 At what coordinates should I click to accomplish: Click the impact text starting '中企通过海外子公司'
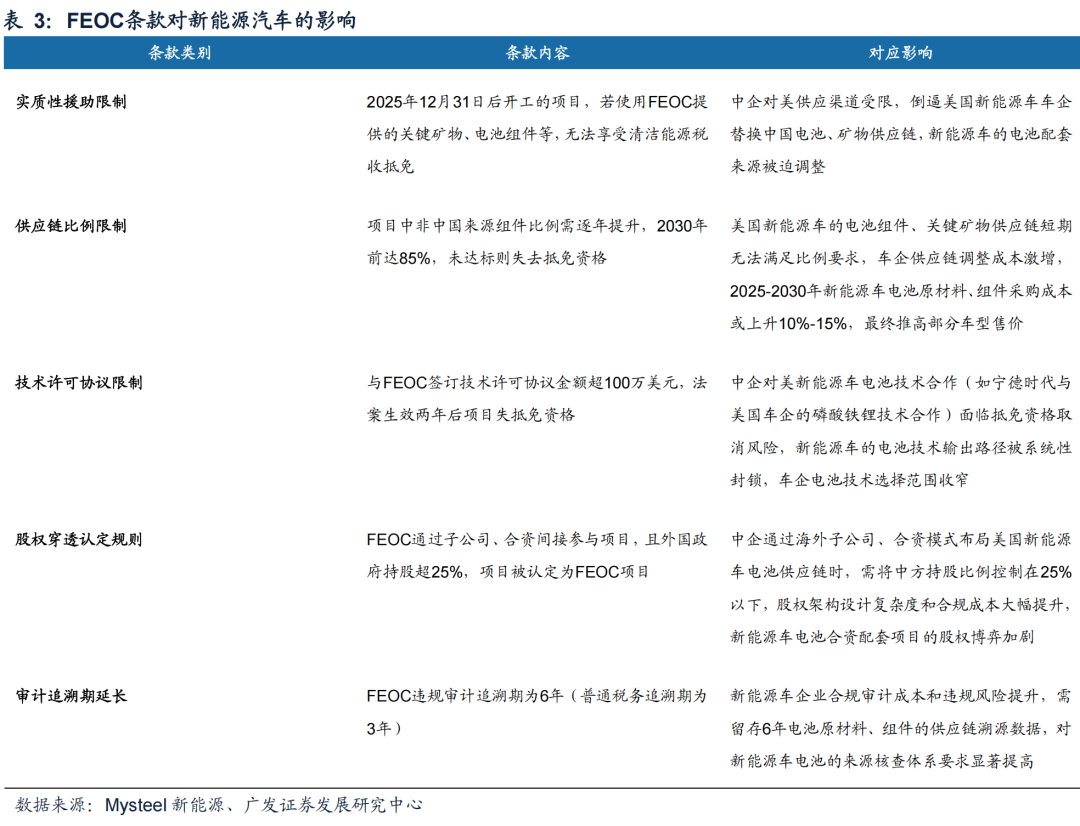[x=901, y=587]
